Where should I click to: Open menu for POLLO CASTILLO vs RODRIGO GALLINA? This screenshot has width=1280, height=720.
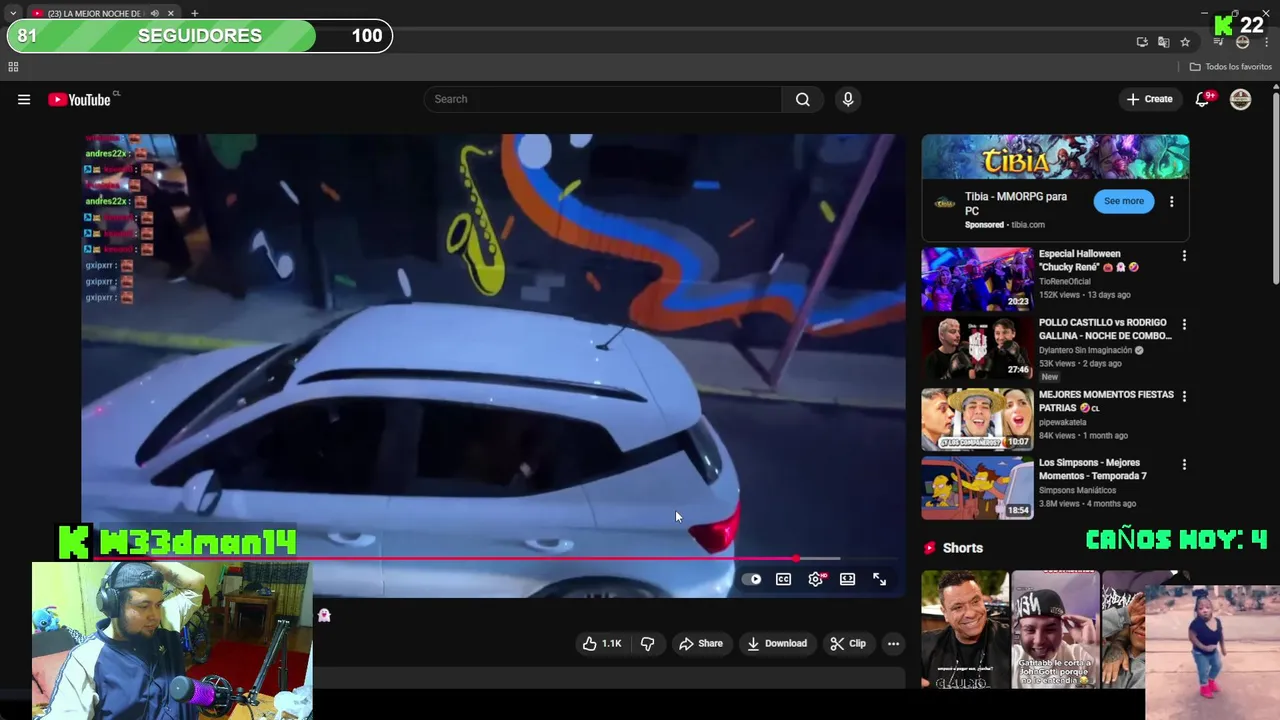point(1184,325)
